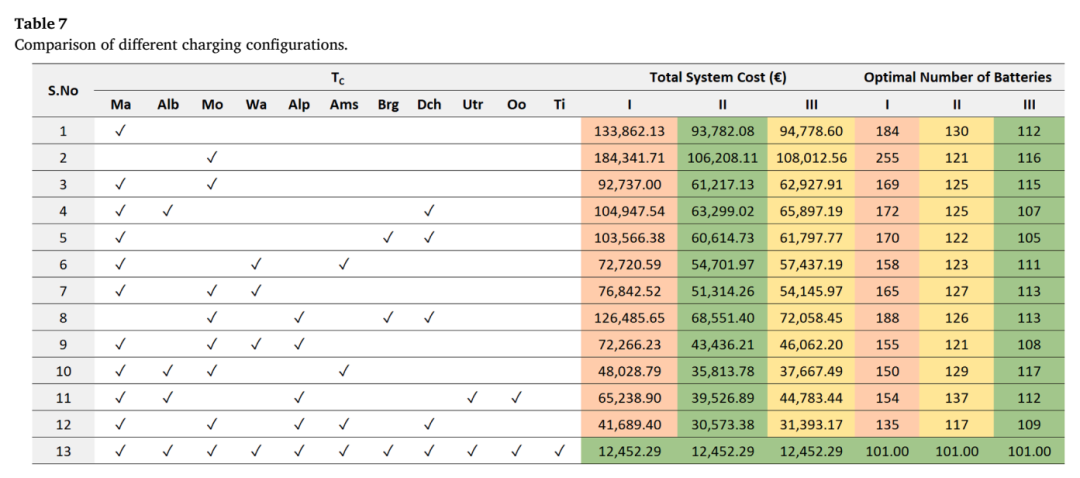Click the Ti checkmark in row 13
The image size is (1080, 478).
[559, 451]
